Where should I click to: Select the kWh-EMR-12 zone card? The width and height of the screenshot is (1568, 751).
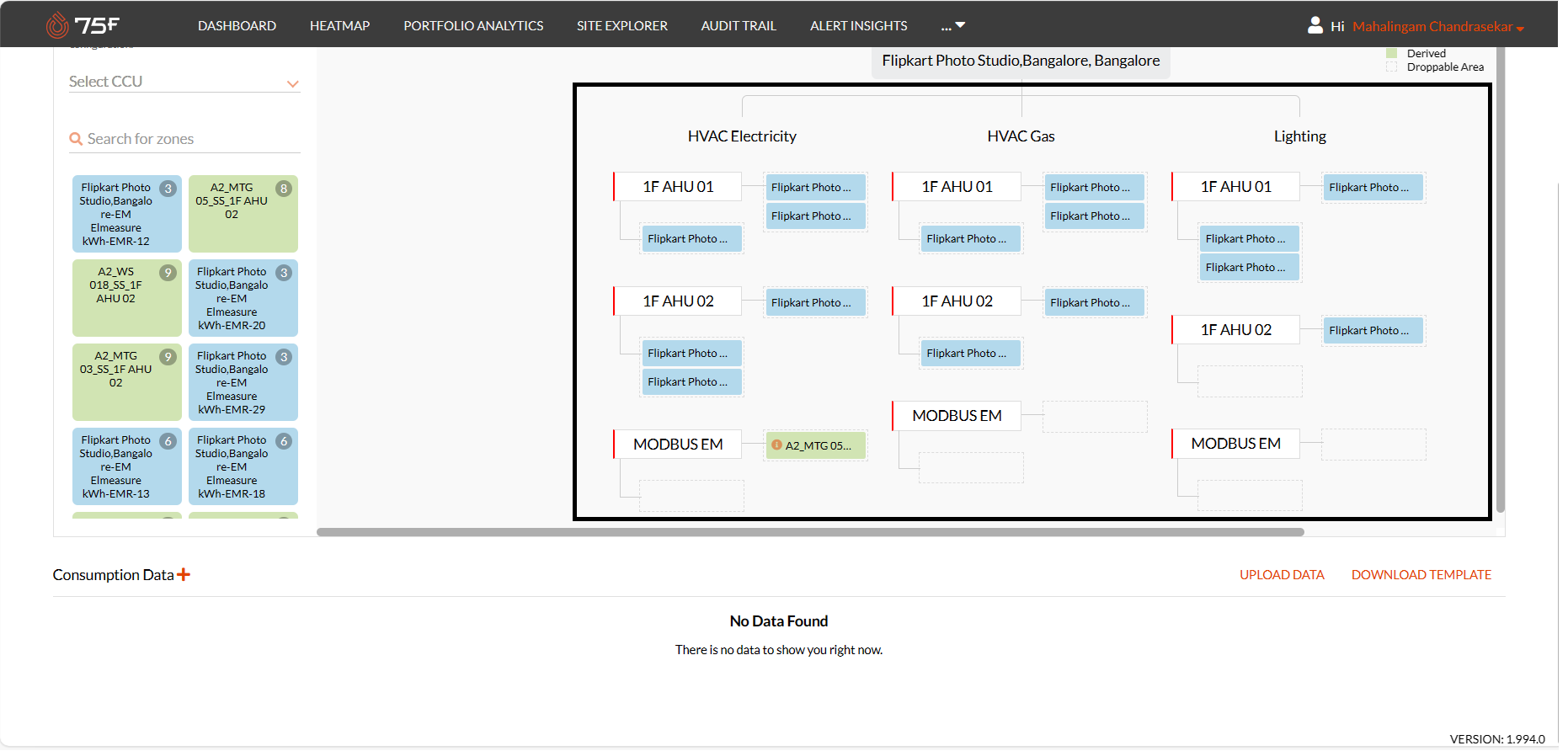click(x=127, y=214)
